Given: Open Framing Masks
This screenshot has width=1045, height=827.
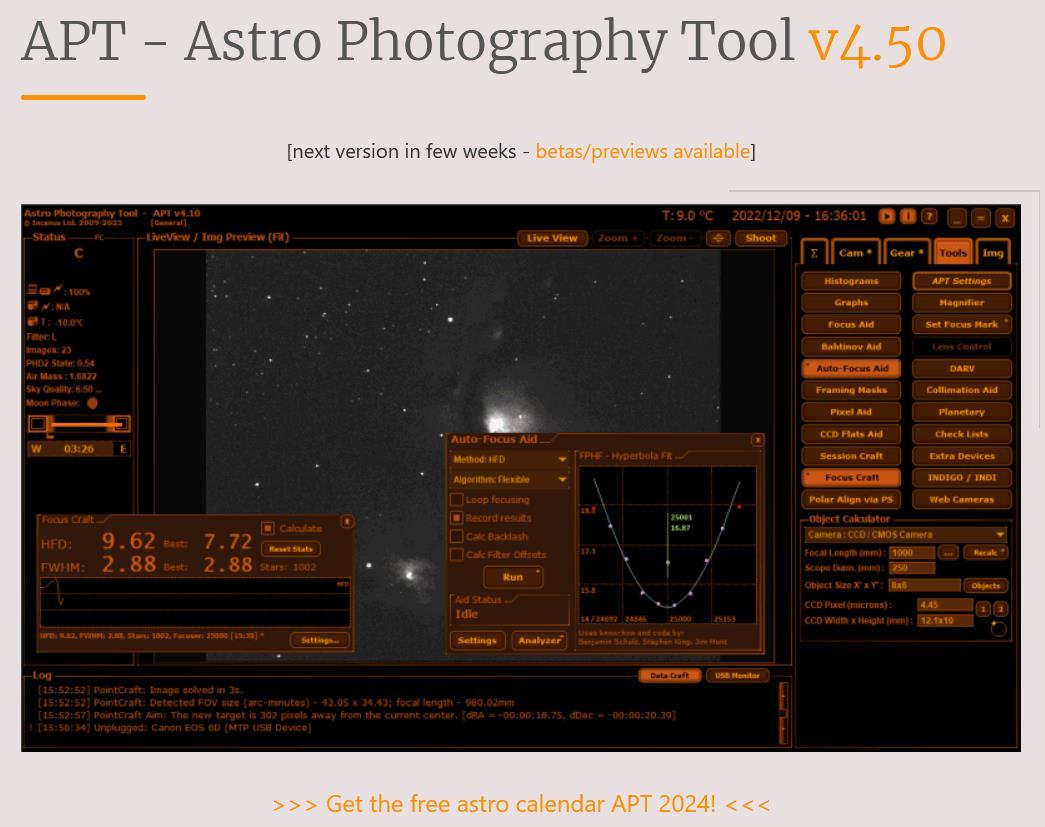Looking at the screenshot, I should coord(851,390).
